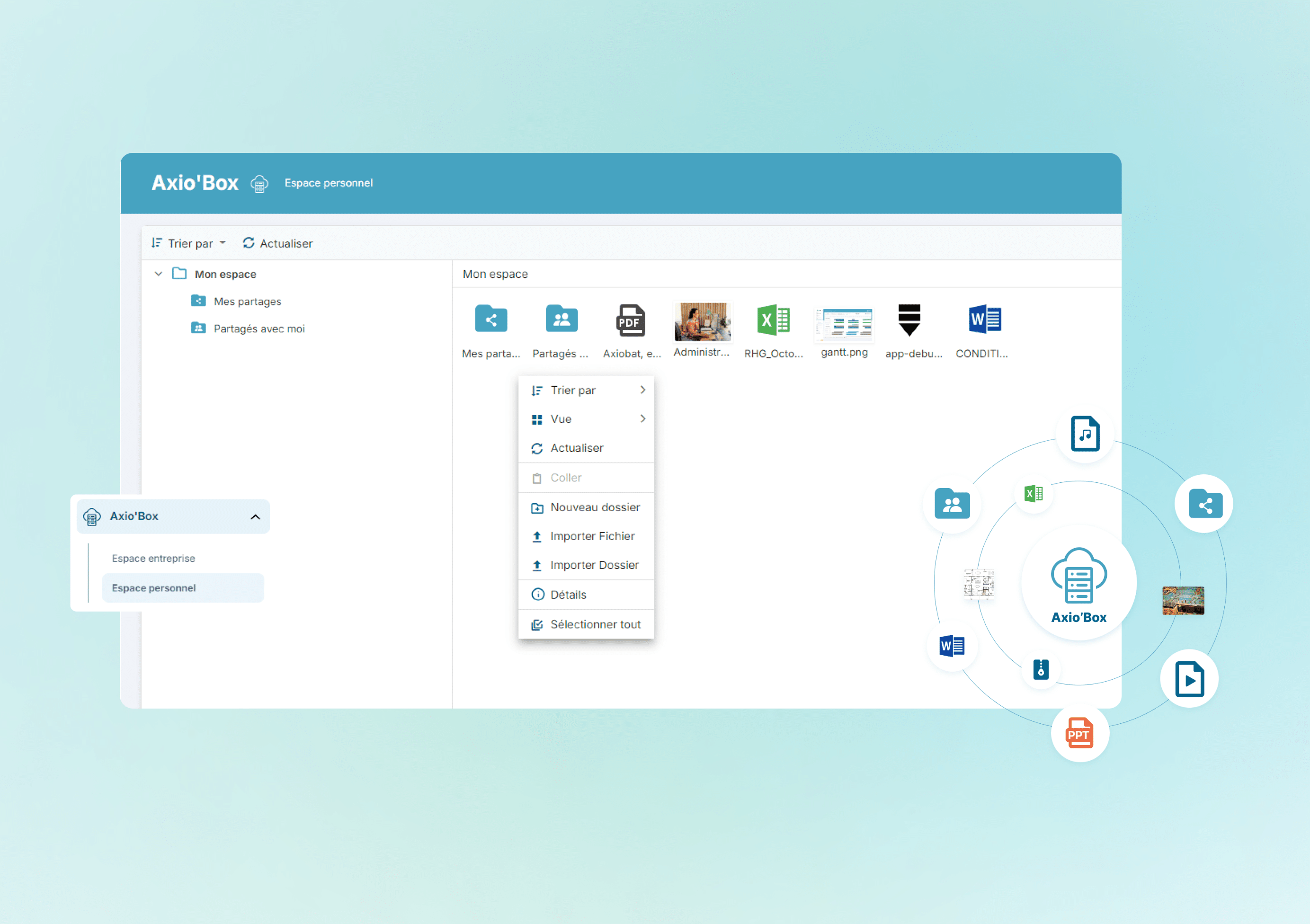Click the Axio'Box sidebar menu header
Viewport: 1310px width, 924px height.
tap(173, 517)
